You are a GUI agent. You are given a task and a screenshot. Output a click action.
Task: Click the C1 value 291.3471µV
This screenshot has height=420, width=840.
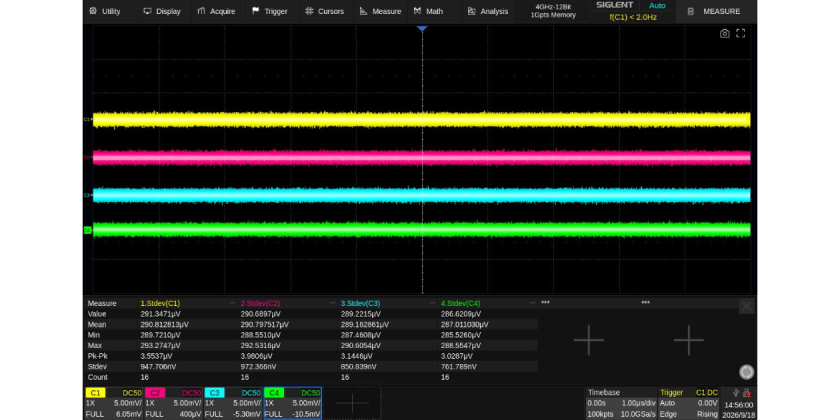160,314
